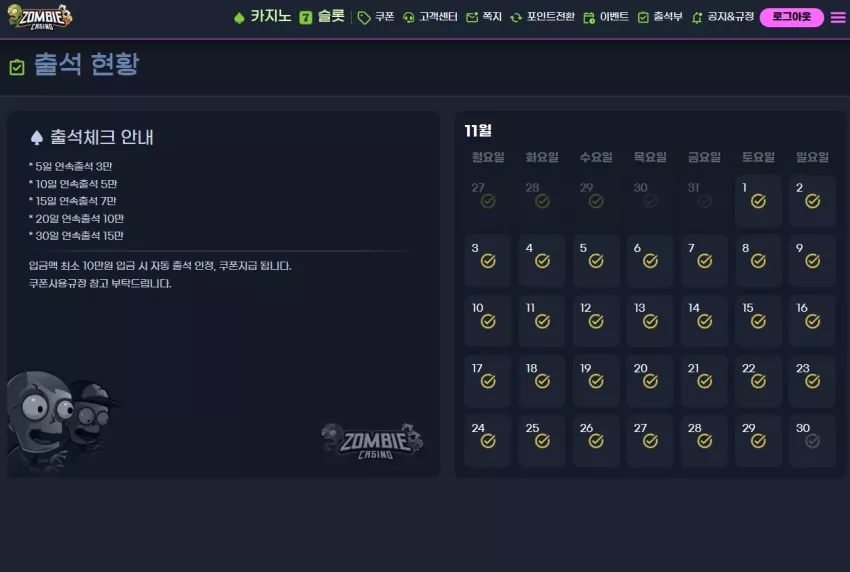
Task: Click the check mark on day 25
Action: 542,441
